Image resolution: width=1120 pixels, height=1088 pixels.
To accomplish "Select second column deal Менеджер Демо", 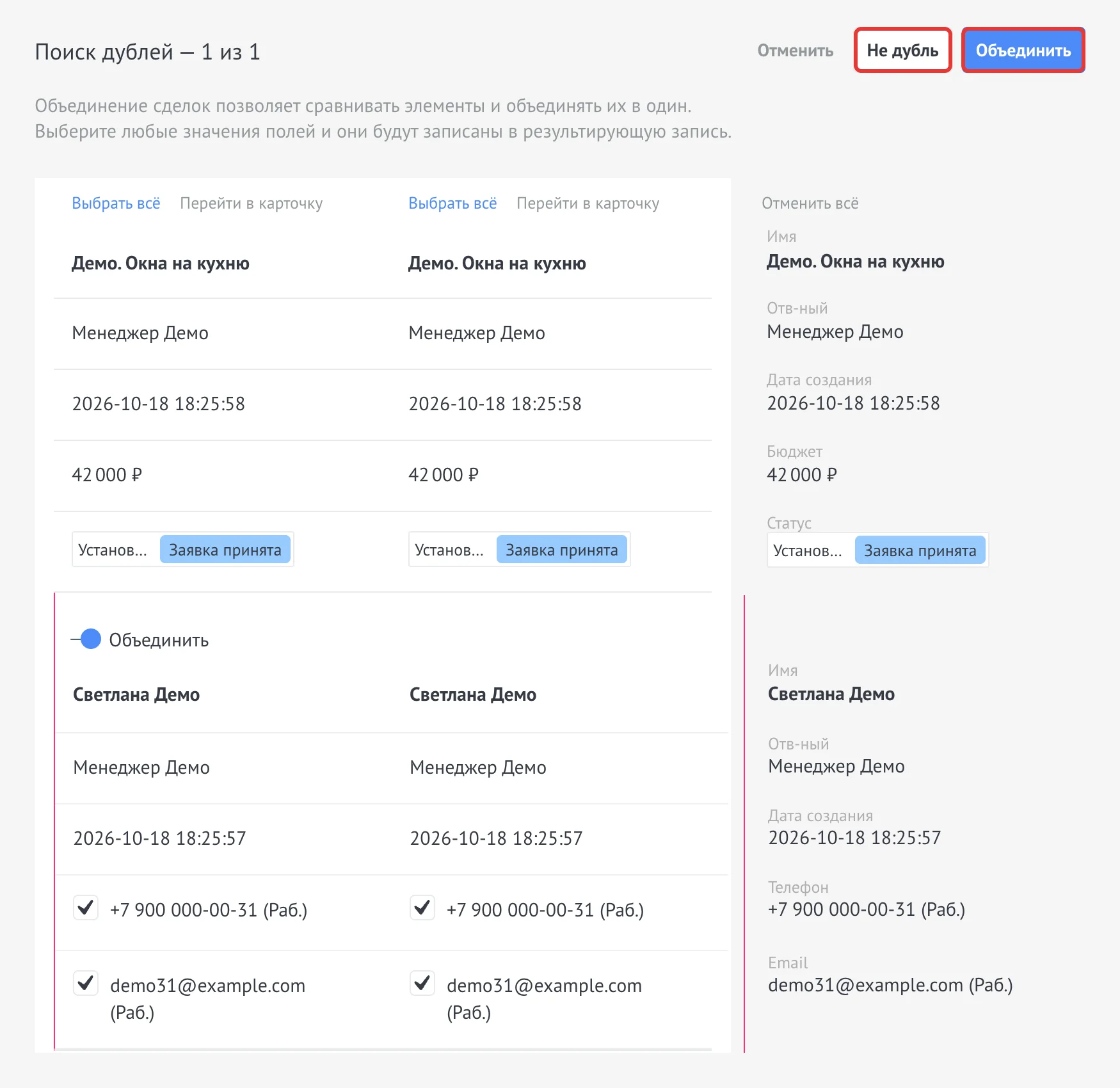I will pos(477,333).
